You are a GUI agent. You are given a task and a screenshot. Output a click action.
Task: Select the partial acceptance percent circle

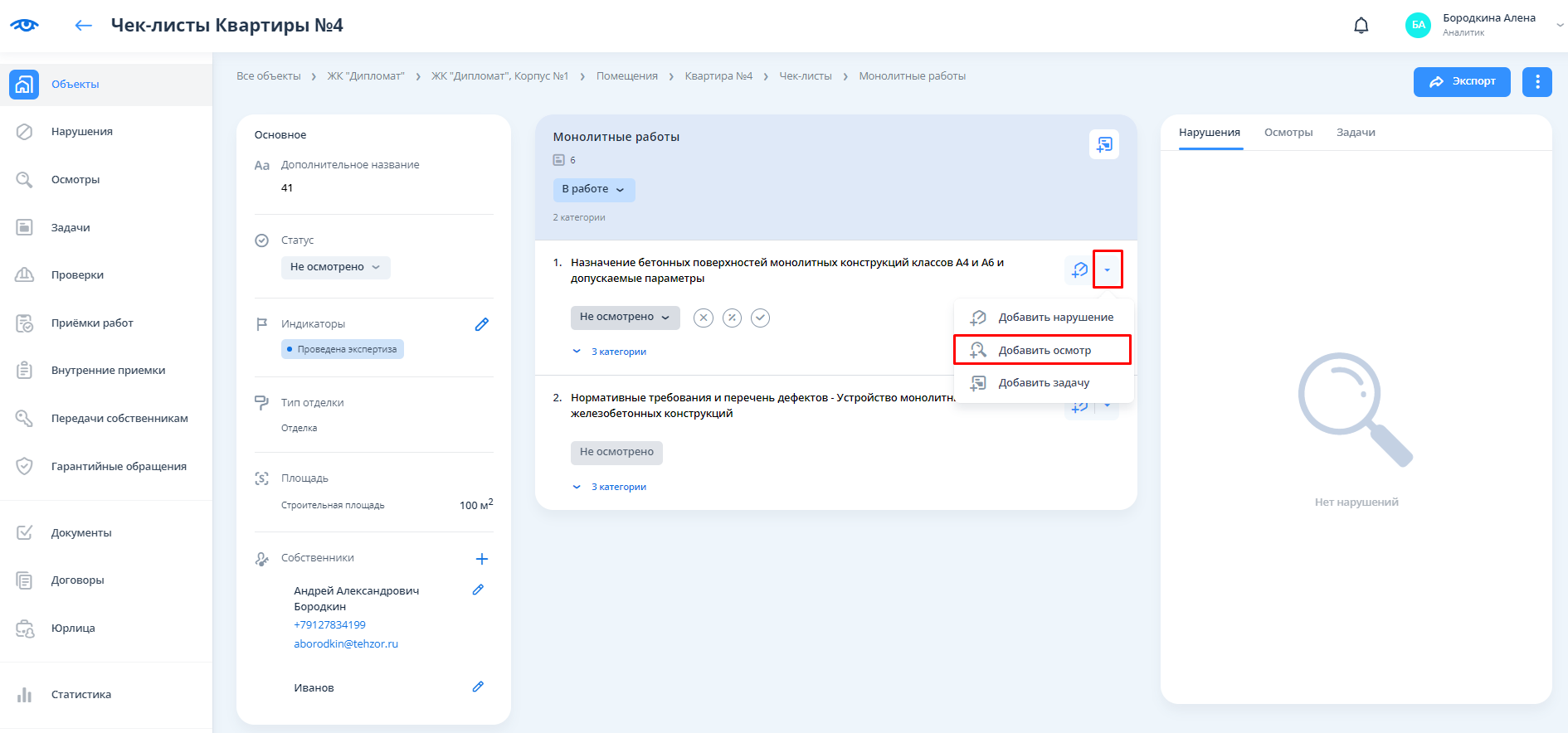point(732,318)
